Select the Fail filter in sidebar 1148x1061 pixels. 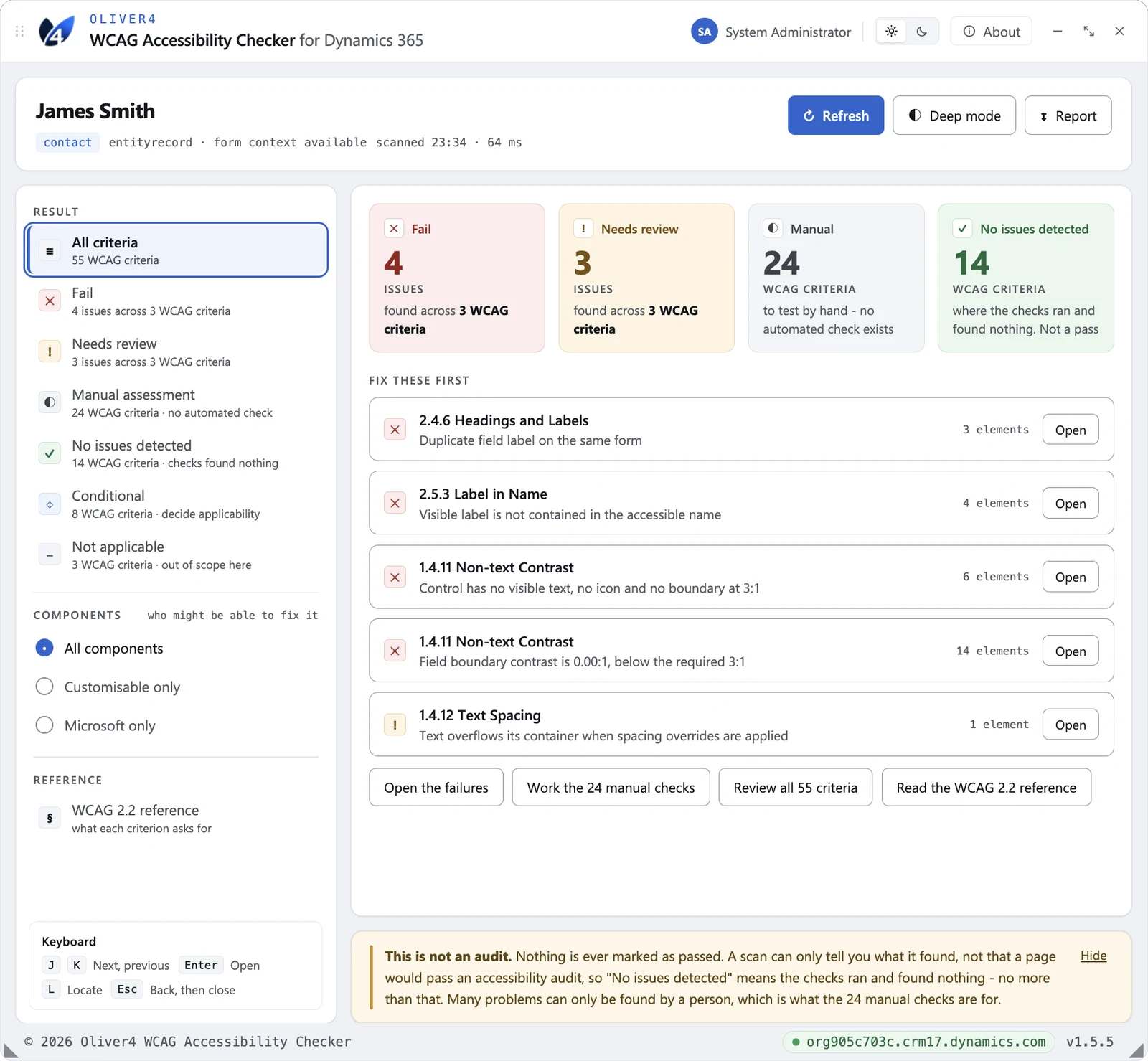click(177, 301)
